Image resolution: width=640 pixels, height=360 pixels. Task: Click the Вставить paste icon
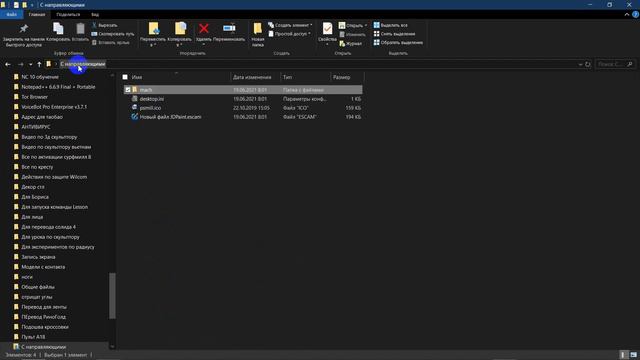click(x=80, y=29)
